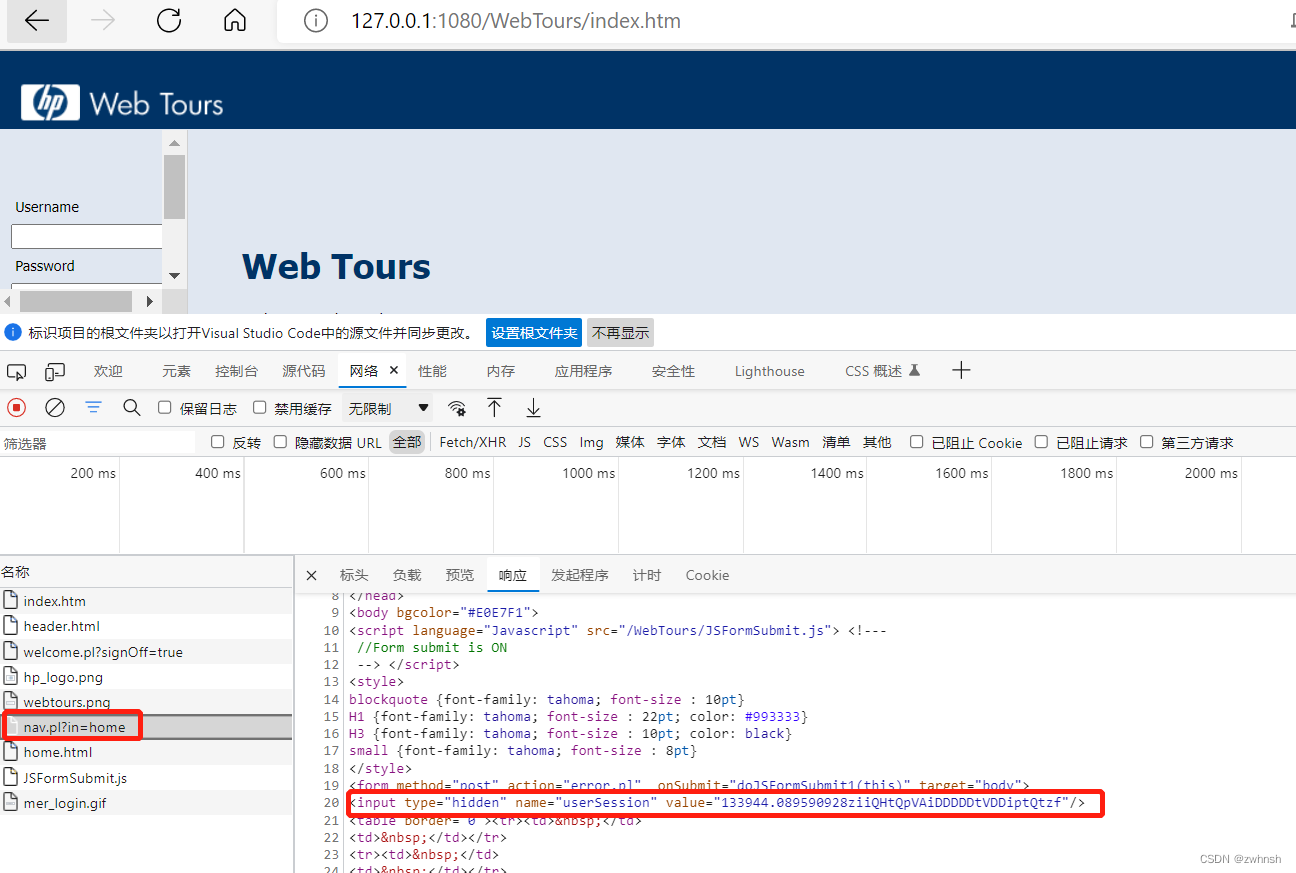Viewport: 1296px width, 873px height.
Task: Click the image file icon next to hp_logo.png
Action: tap(11, 677)
